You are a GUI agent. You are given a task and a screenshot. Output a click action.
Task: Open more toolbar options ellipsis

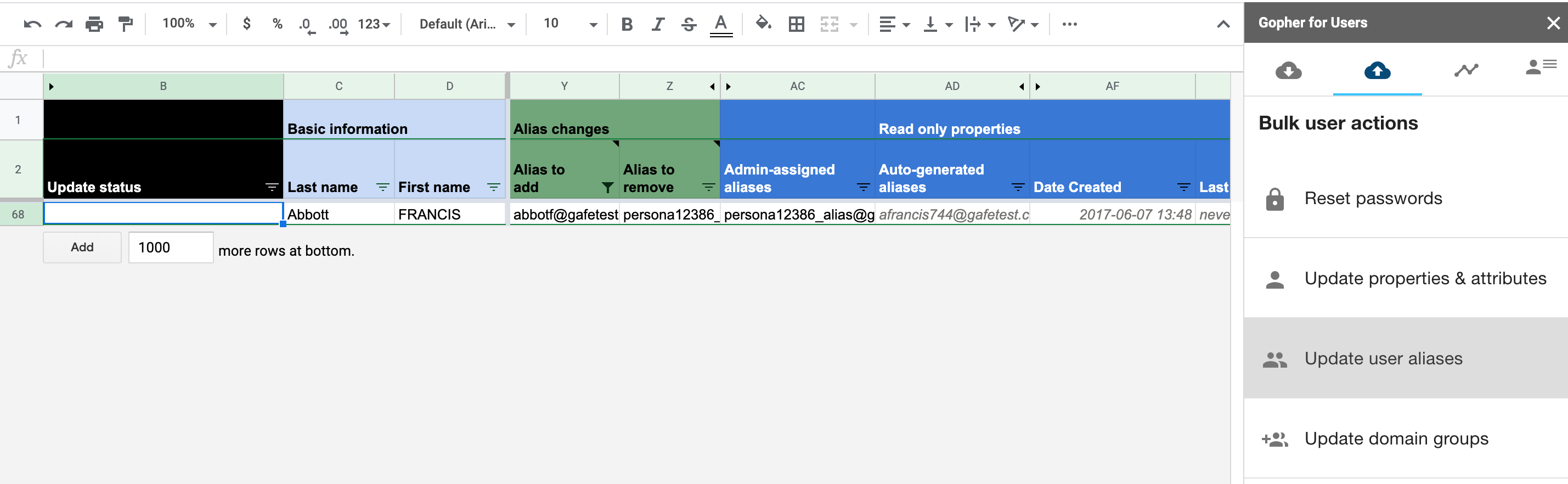1069,24
